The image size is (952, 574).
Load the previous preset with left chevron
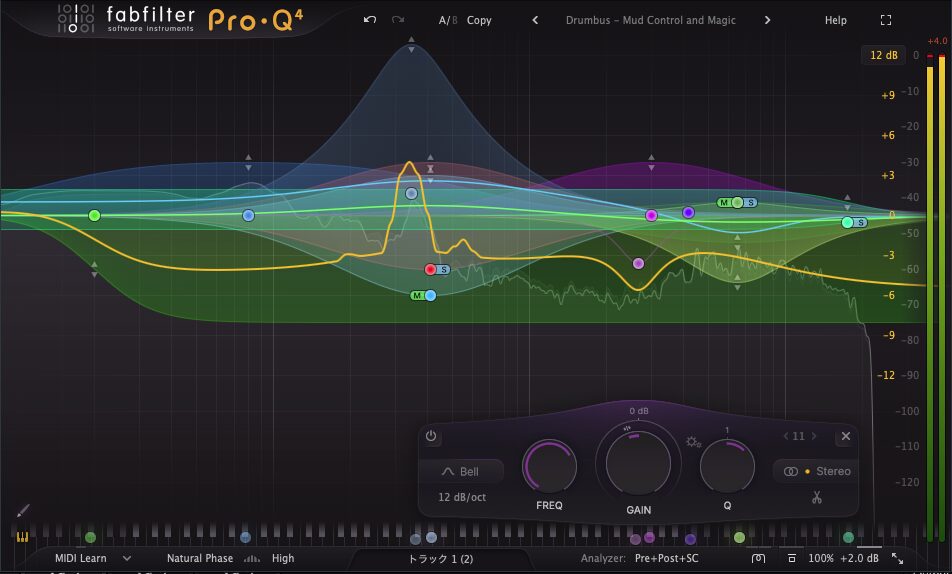point(535,20)
